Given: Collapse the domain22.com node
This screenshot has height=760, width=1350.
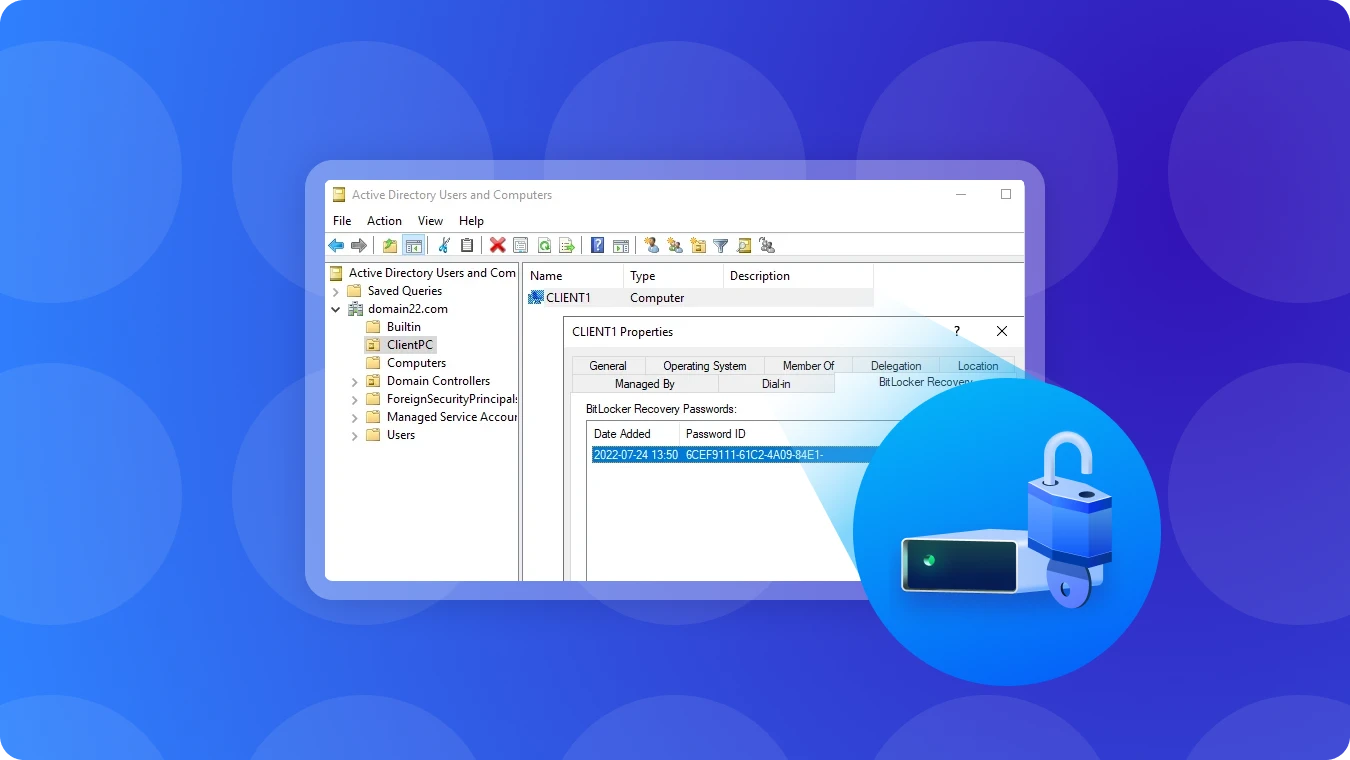Looking at the screenshot, I should tap(336, 309).
